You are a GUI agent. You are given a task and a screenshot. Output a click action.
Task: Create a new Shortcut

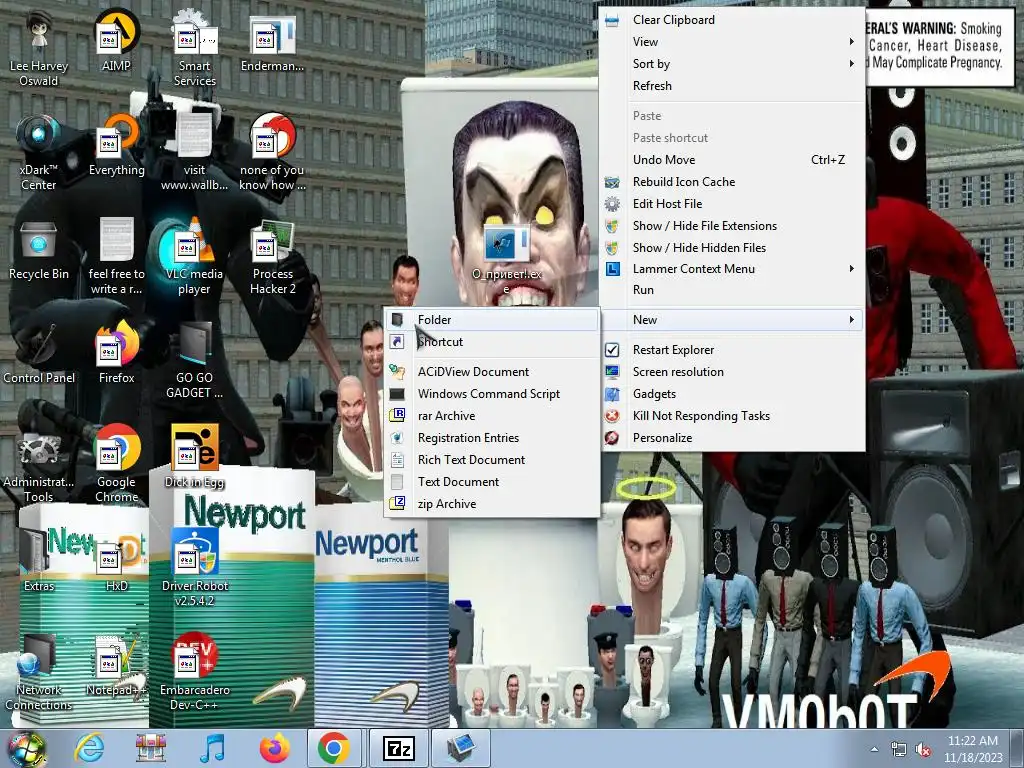492,342
